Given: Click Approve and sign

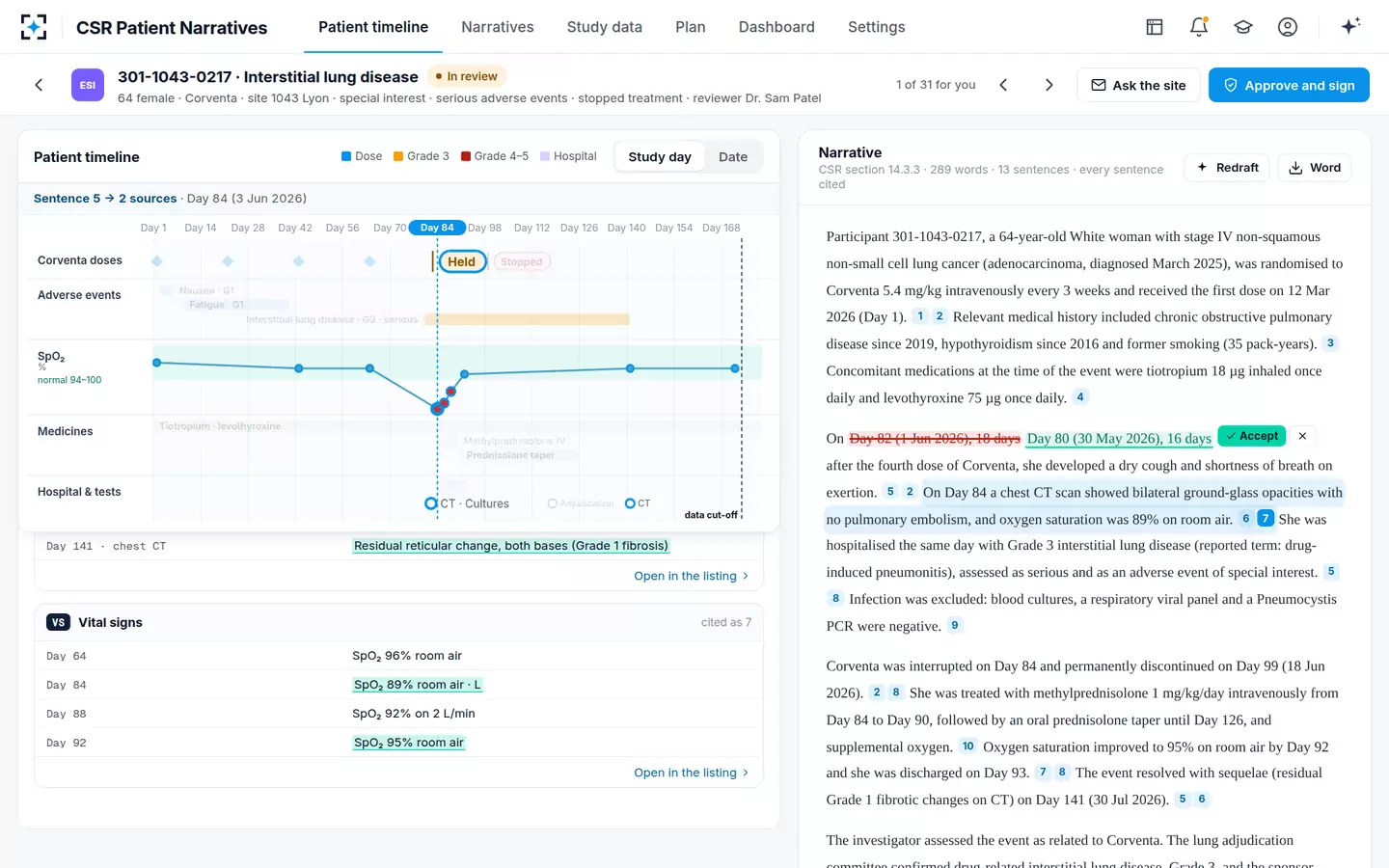Looking at the screenshot, I should [1289, 85].
